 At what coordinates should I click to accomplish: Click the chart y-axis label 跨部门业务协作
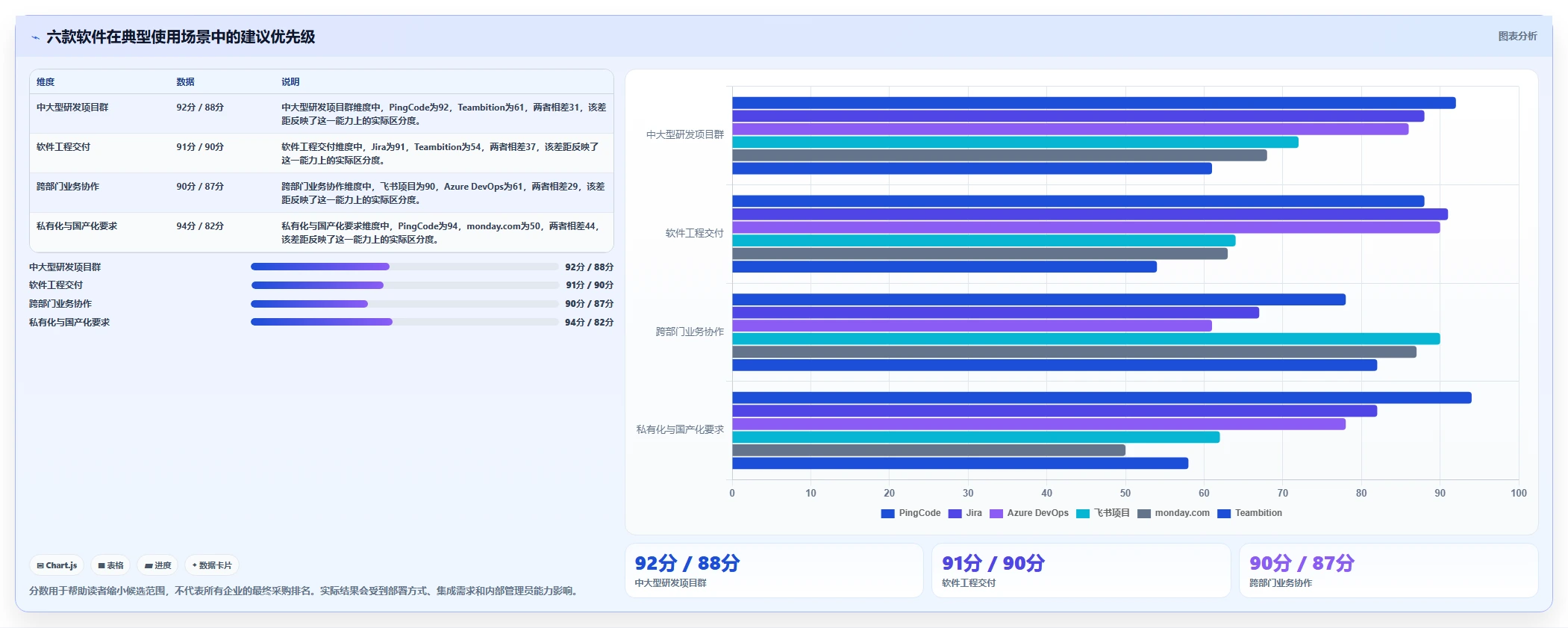tap(690, 332)
